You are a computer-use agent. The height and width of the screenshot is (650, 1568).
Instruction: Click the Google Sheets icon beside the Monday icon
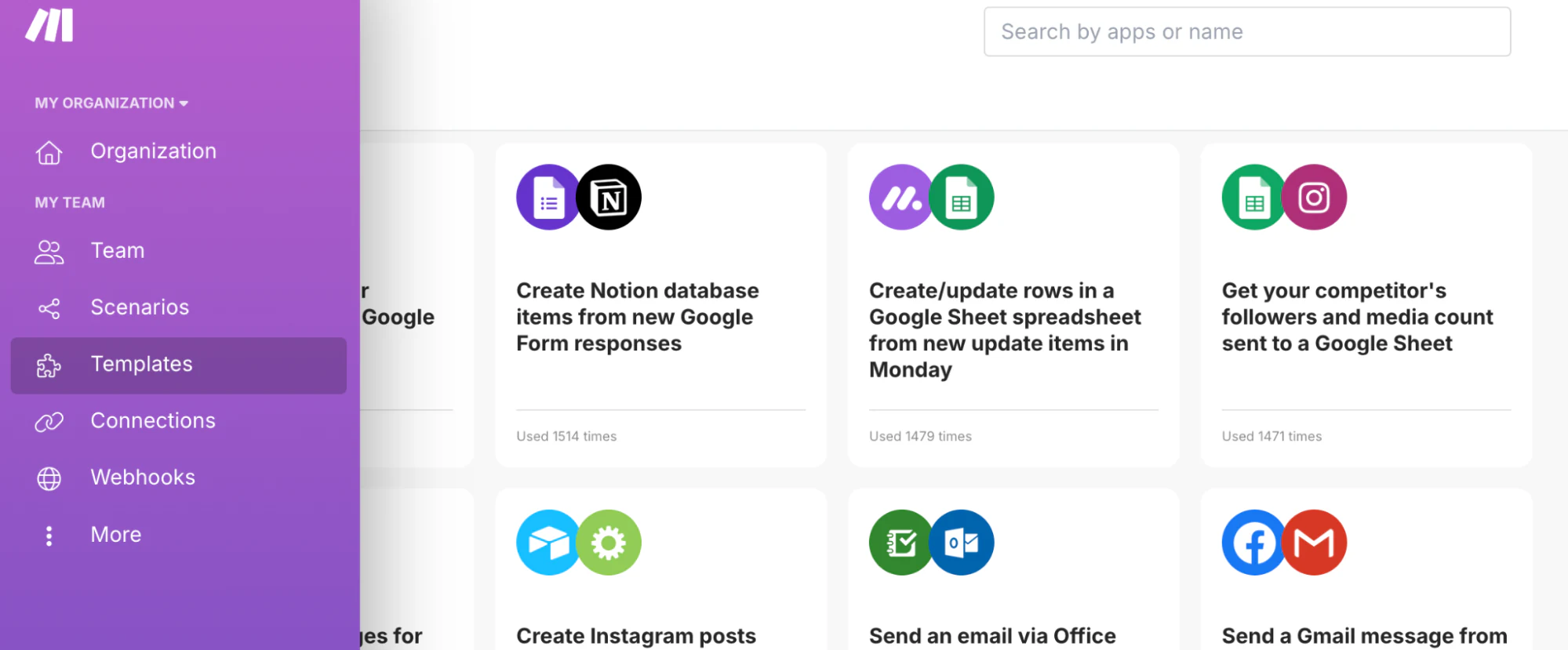click(962, 197)
